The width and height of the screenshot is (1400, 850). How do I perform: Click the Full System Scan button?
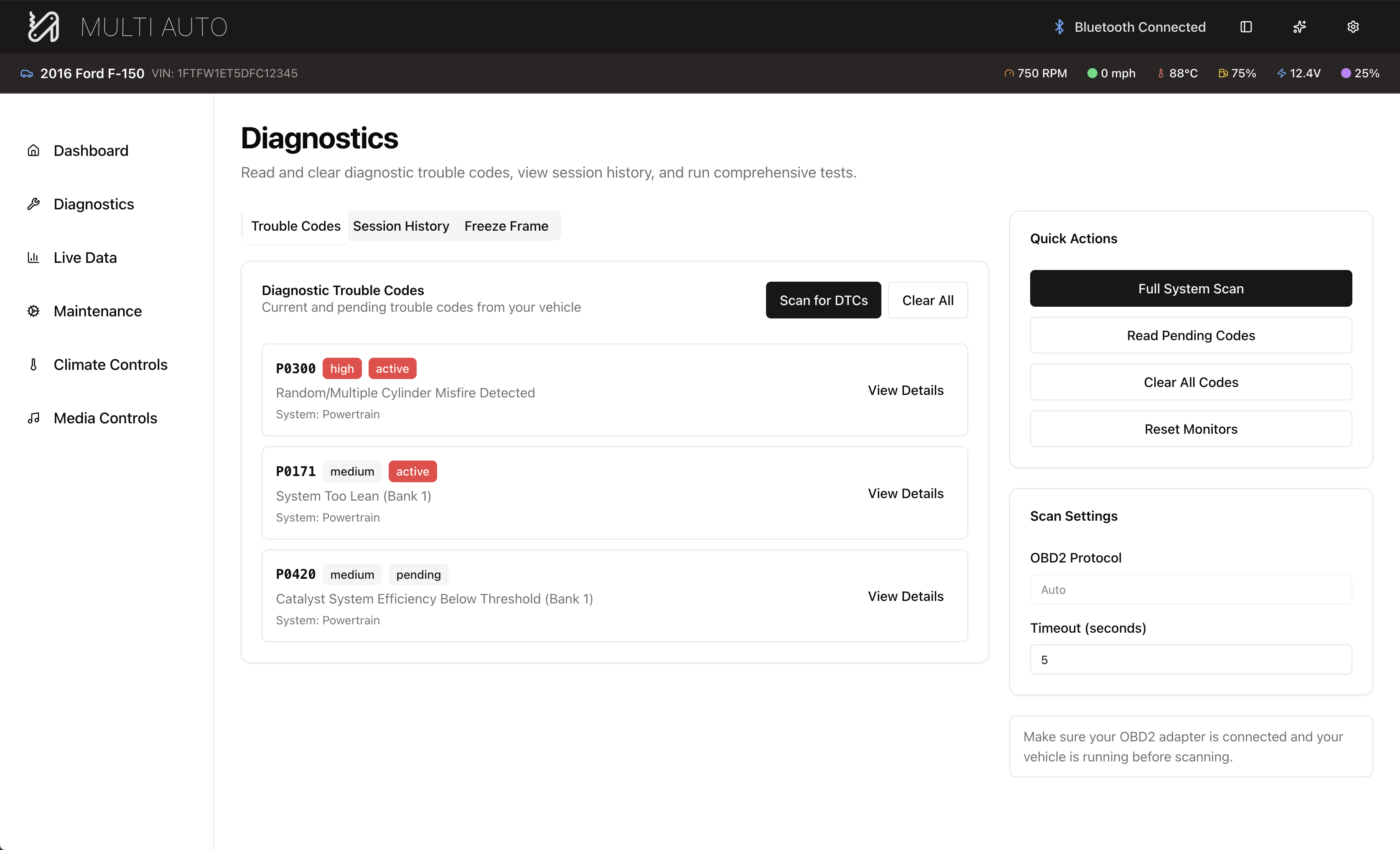coord(1190,289)
